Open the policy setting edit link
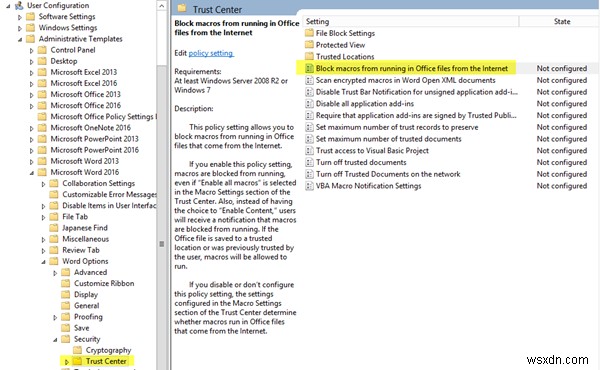 pos(211,53)
